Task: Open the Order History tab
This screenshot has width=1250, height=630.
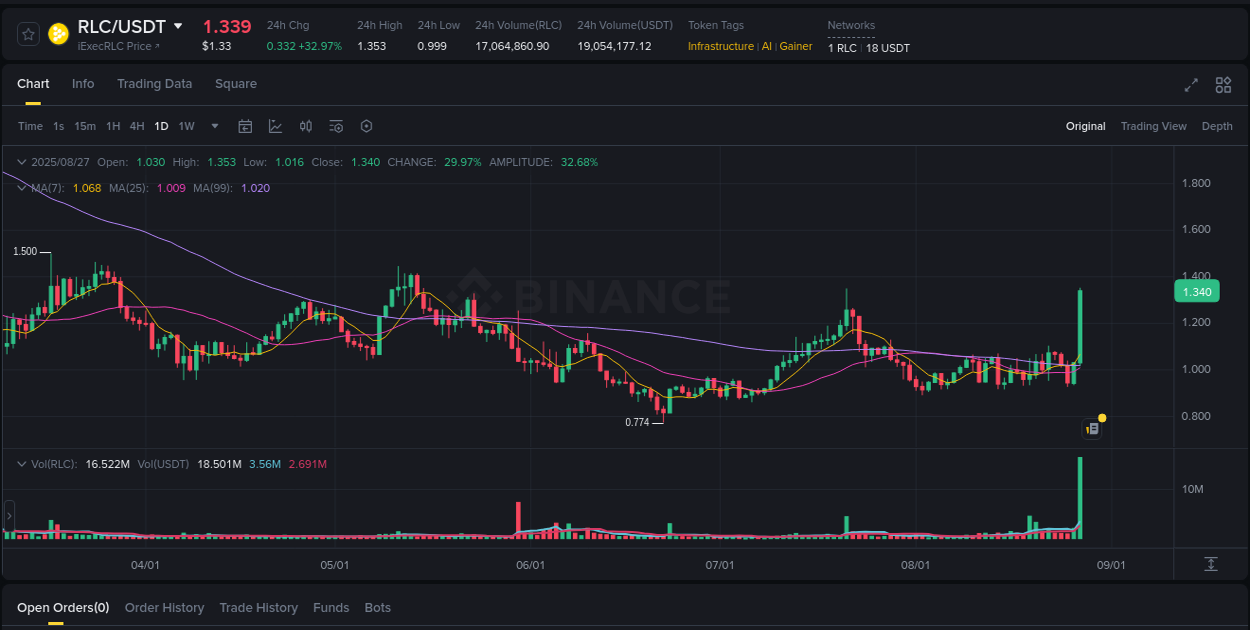Action: click(x=164, y=607)
